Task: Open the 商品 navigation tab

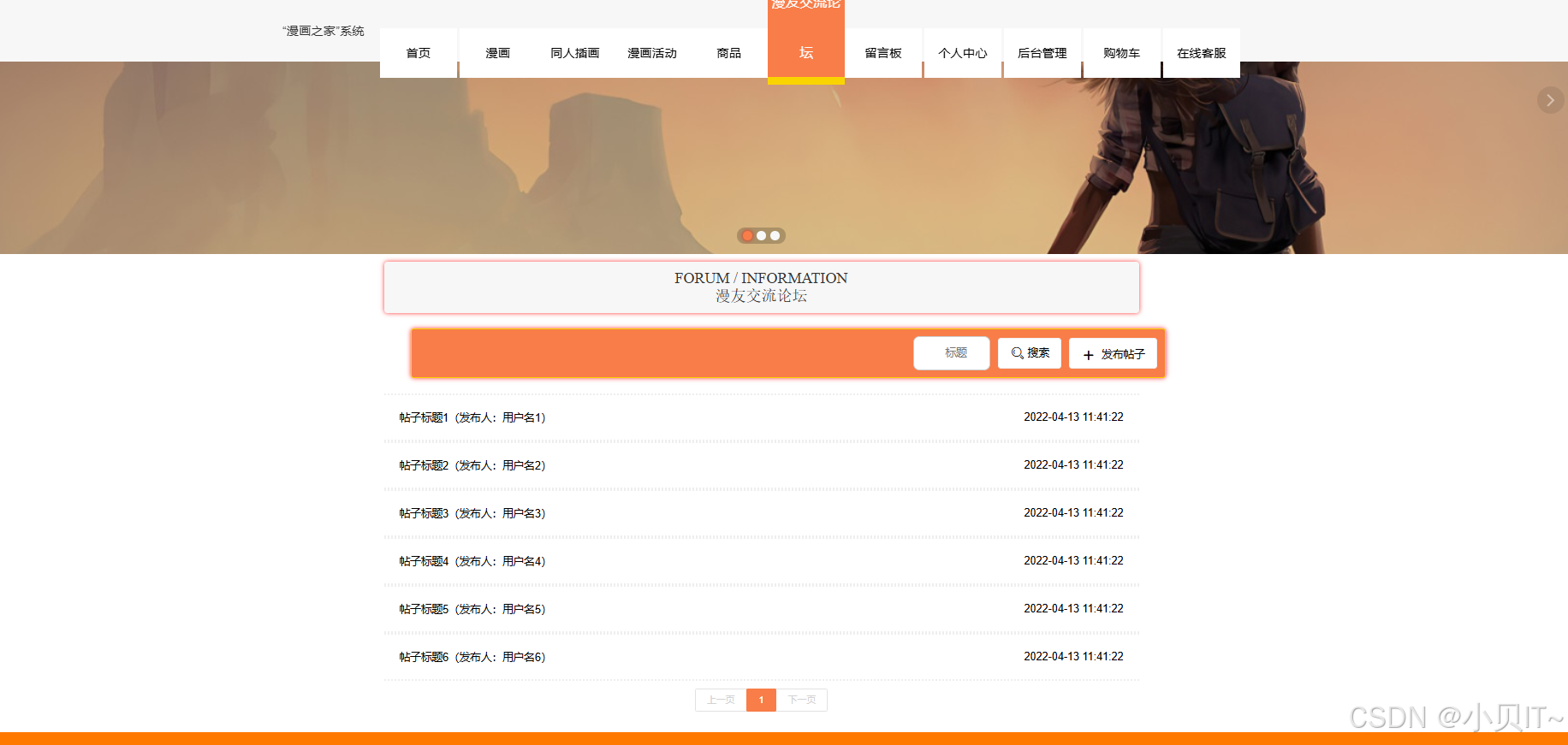Action: [x=729, y=53]
